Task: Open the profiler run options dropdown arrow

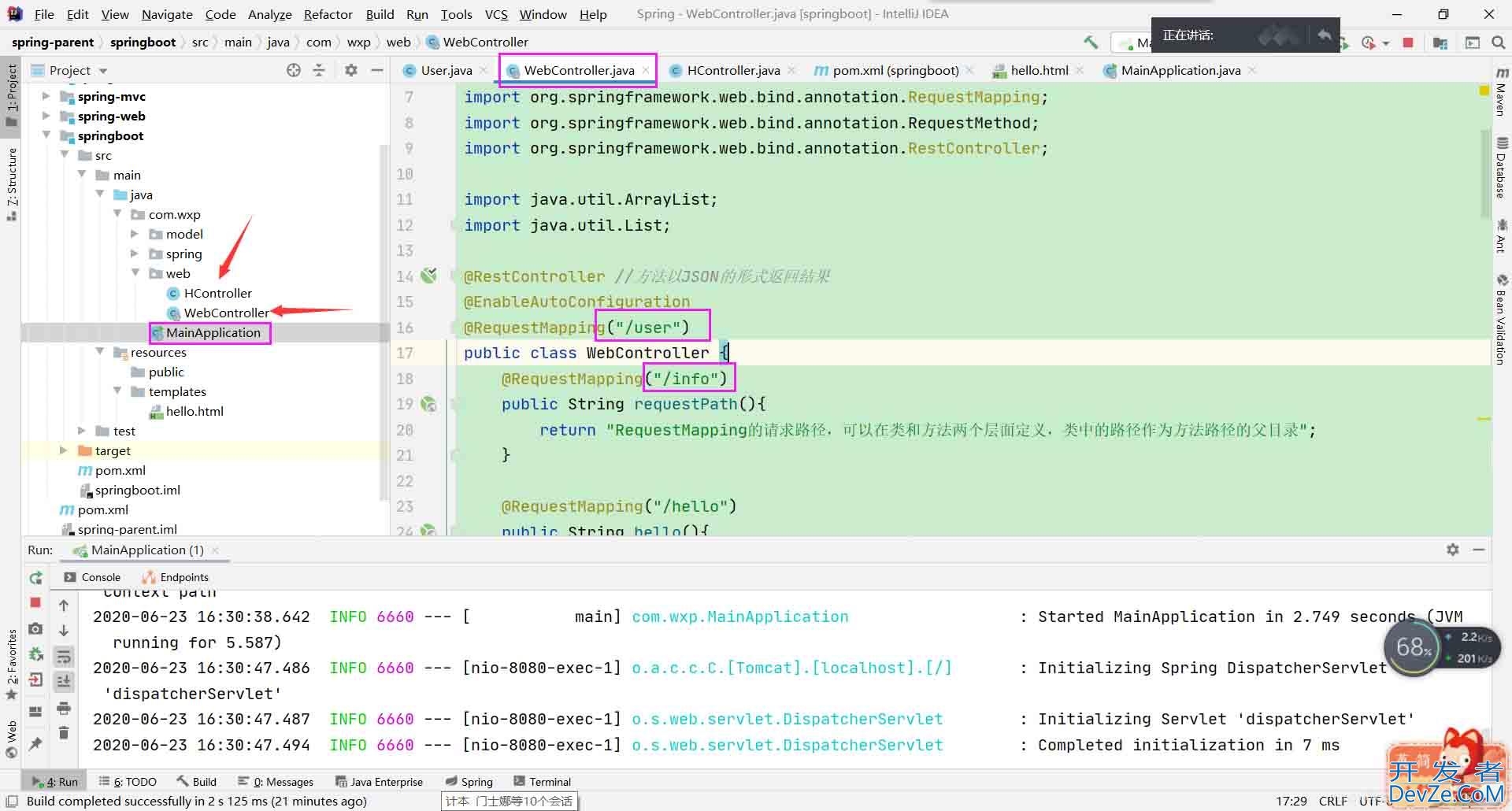Action: point(1385,43)
